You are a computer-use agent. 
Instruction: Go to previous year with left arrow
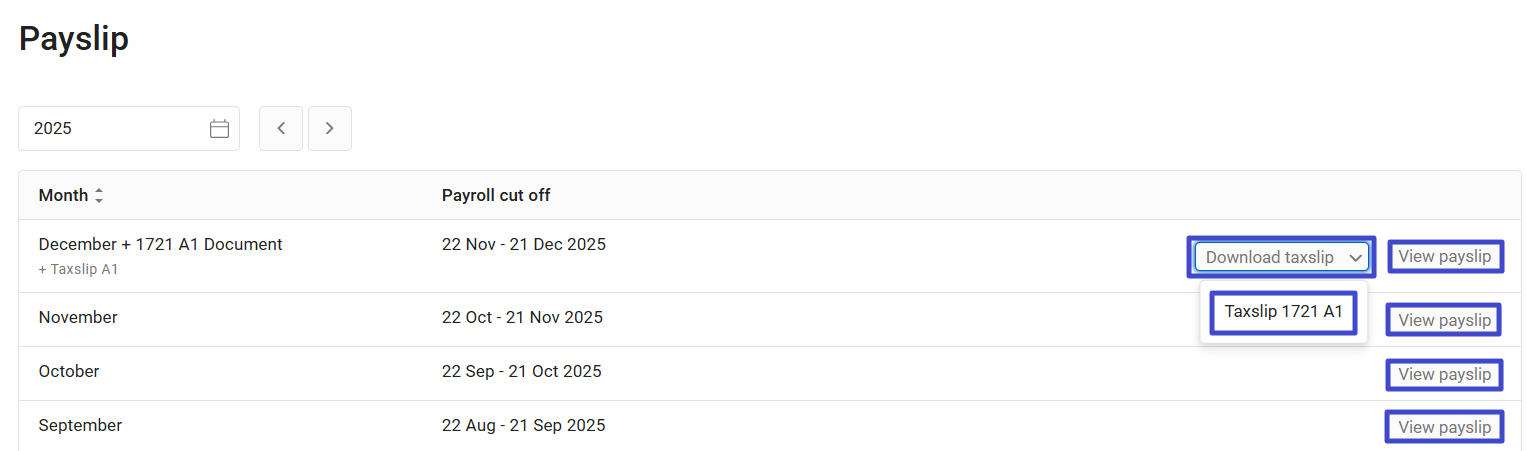tap(281, 129)
